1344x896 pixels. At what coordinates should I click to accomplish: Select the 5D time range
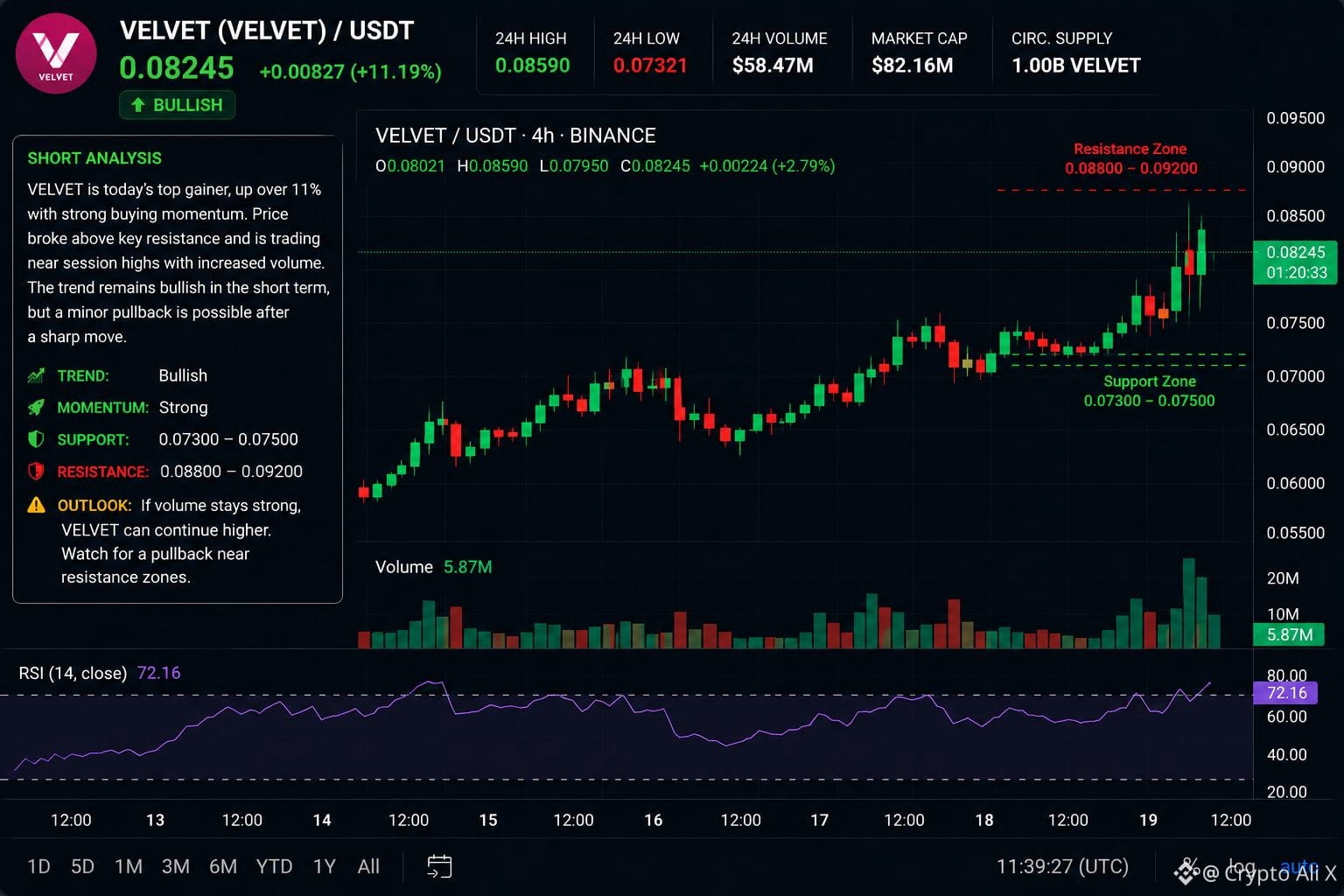pos(82,866)
